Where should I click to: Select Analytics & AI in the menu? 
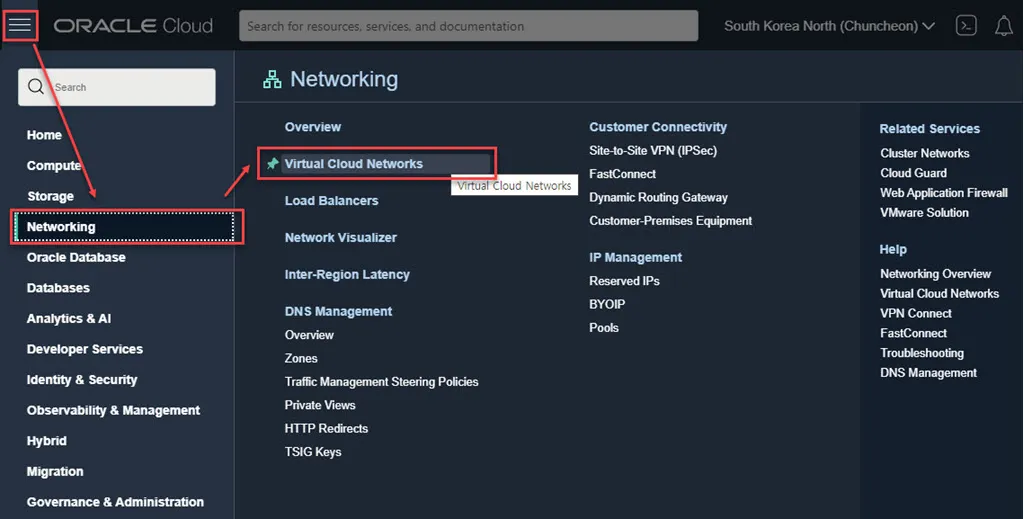pyautogui.click(x=69, y=319)
